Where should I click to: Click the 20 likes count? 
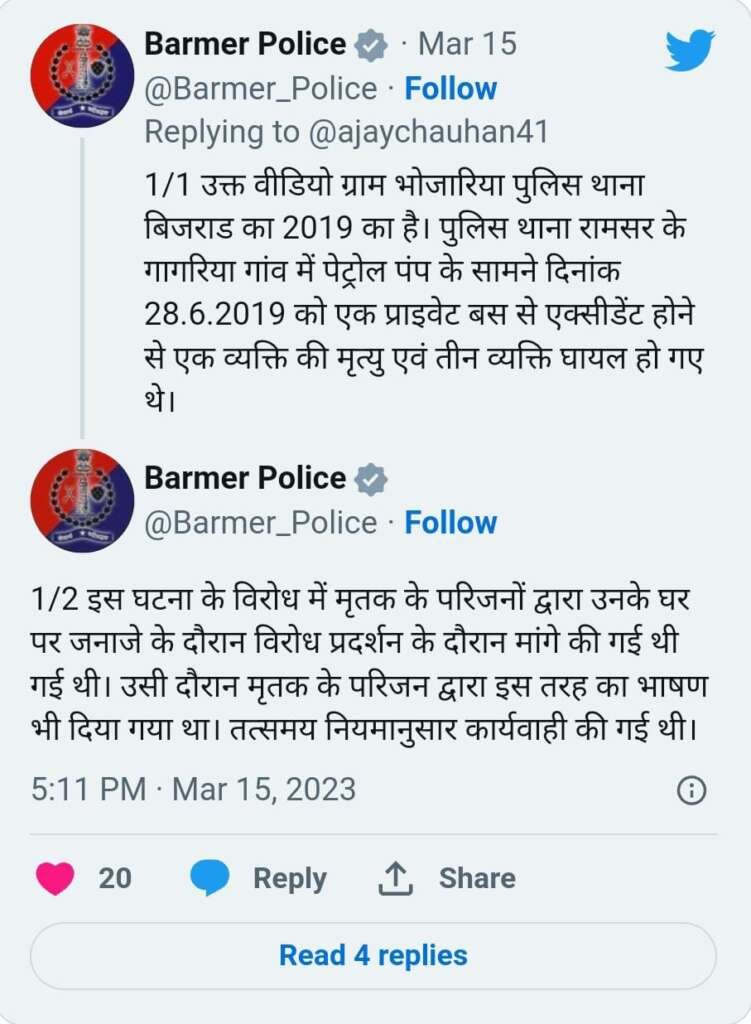[x=115, y=878]
